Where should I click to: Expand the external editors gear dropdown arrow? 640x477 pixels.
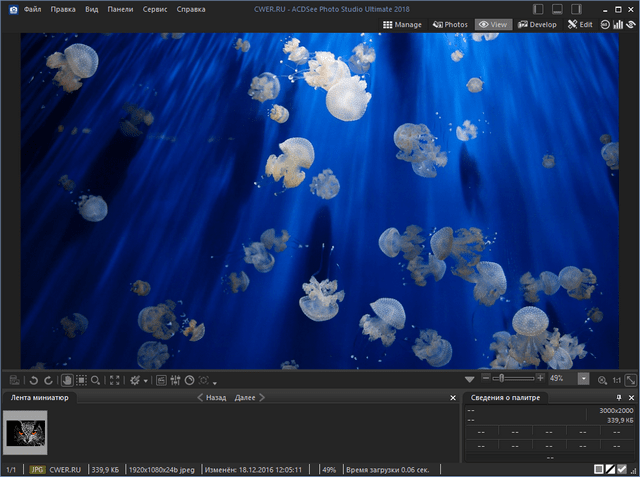(148, 381)
